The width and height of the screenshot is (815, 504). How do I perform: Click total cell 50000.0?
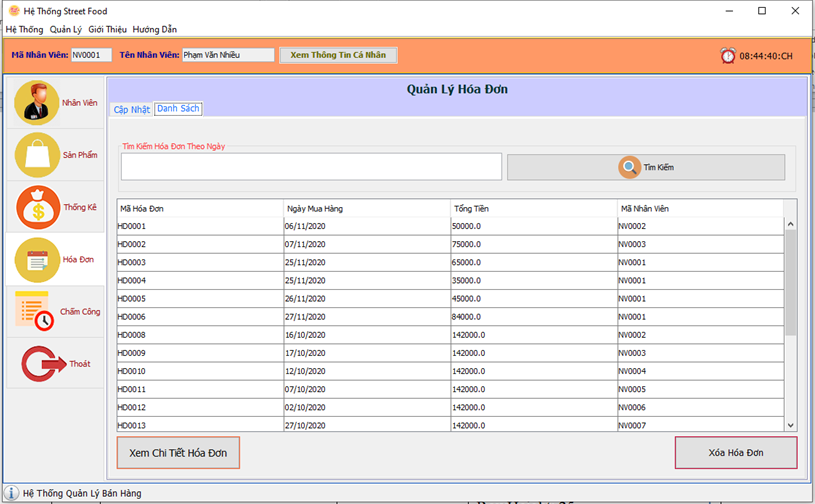tap(534, 226)
